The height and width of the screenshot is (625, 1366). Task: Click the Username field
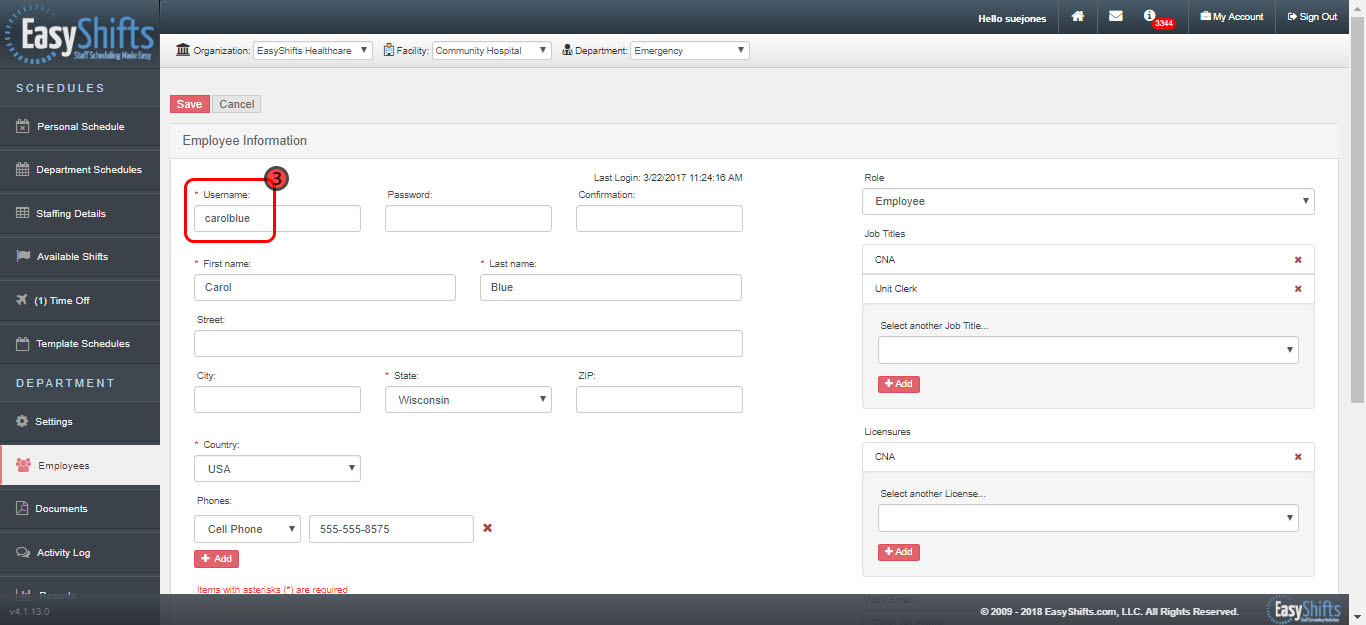pos(277,218)
